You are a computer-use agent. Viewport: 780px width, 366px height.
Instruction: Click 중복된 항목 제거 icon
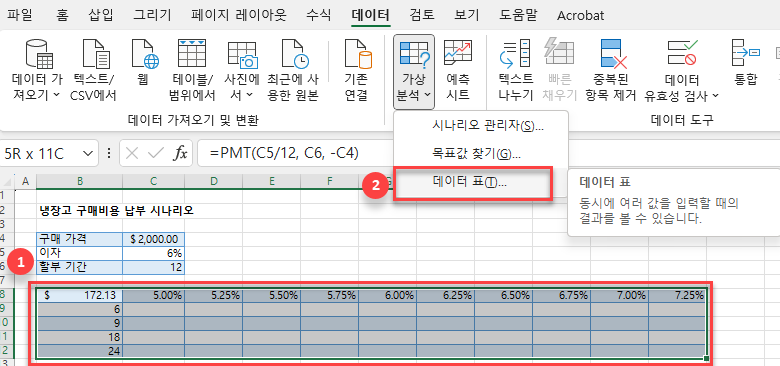point(614,54)
